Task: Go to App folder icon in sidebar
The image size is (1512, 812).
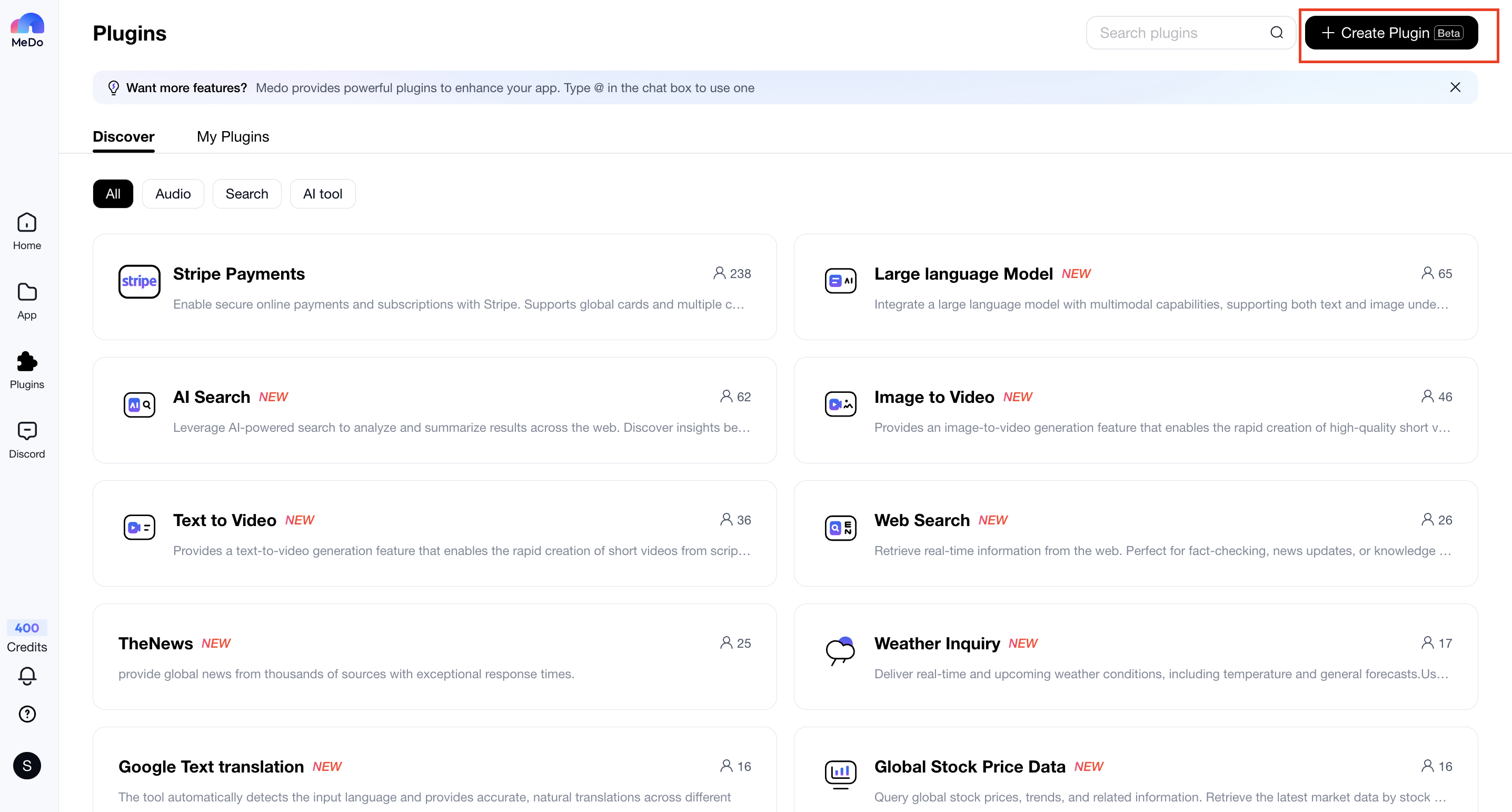Action: (27, 292)
